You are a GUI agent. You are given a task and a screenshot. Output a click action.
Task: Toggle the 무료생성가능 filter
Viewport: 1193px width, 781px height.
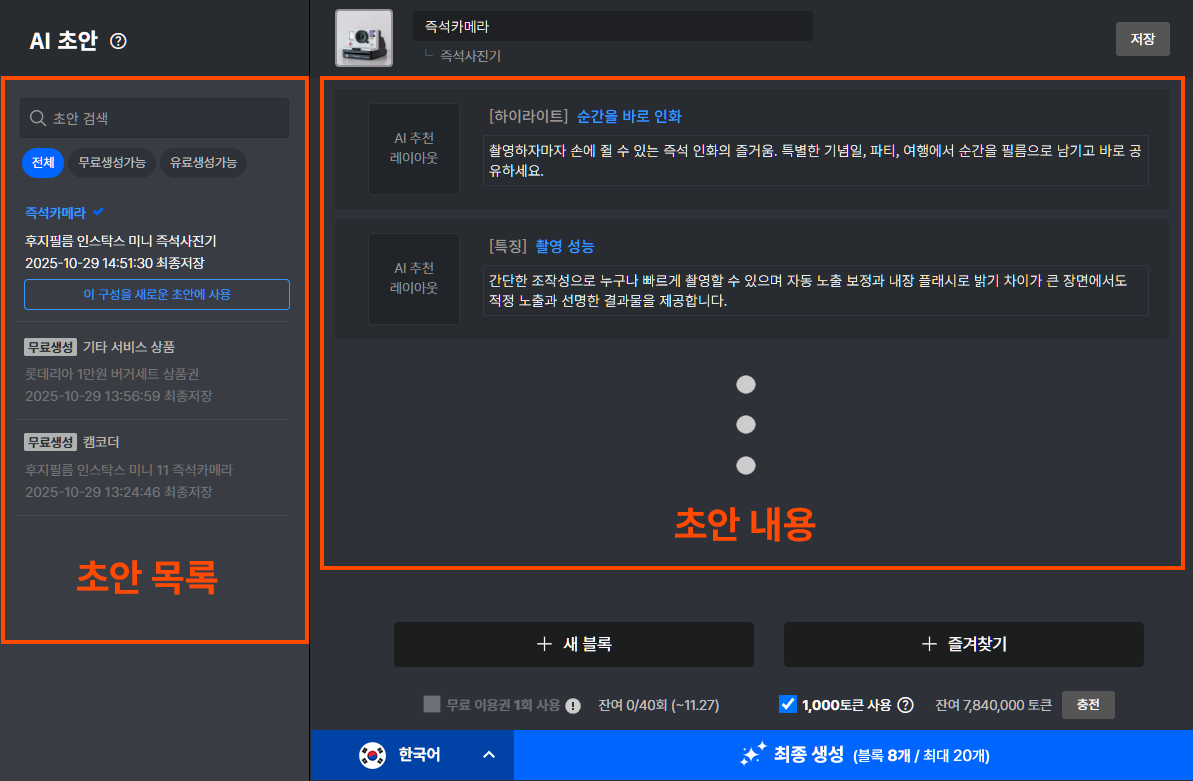coord(114,162)
